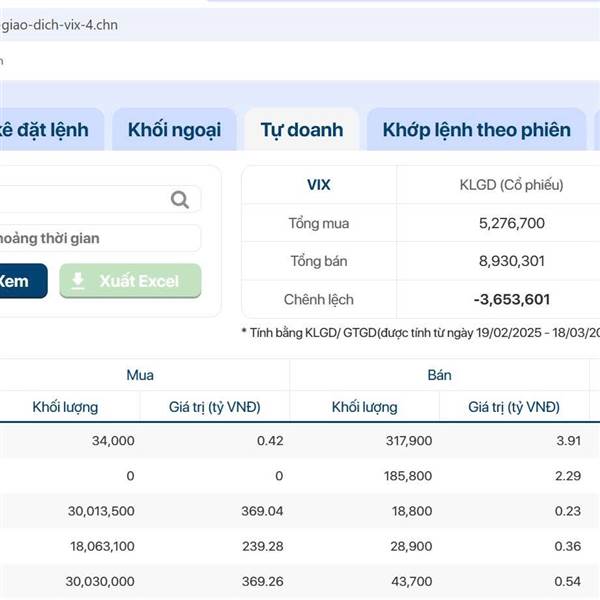Export data with Xuất Excel button
The image size is (600, 600).
coord(130,281)
